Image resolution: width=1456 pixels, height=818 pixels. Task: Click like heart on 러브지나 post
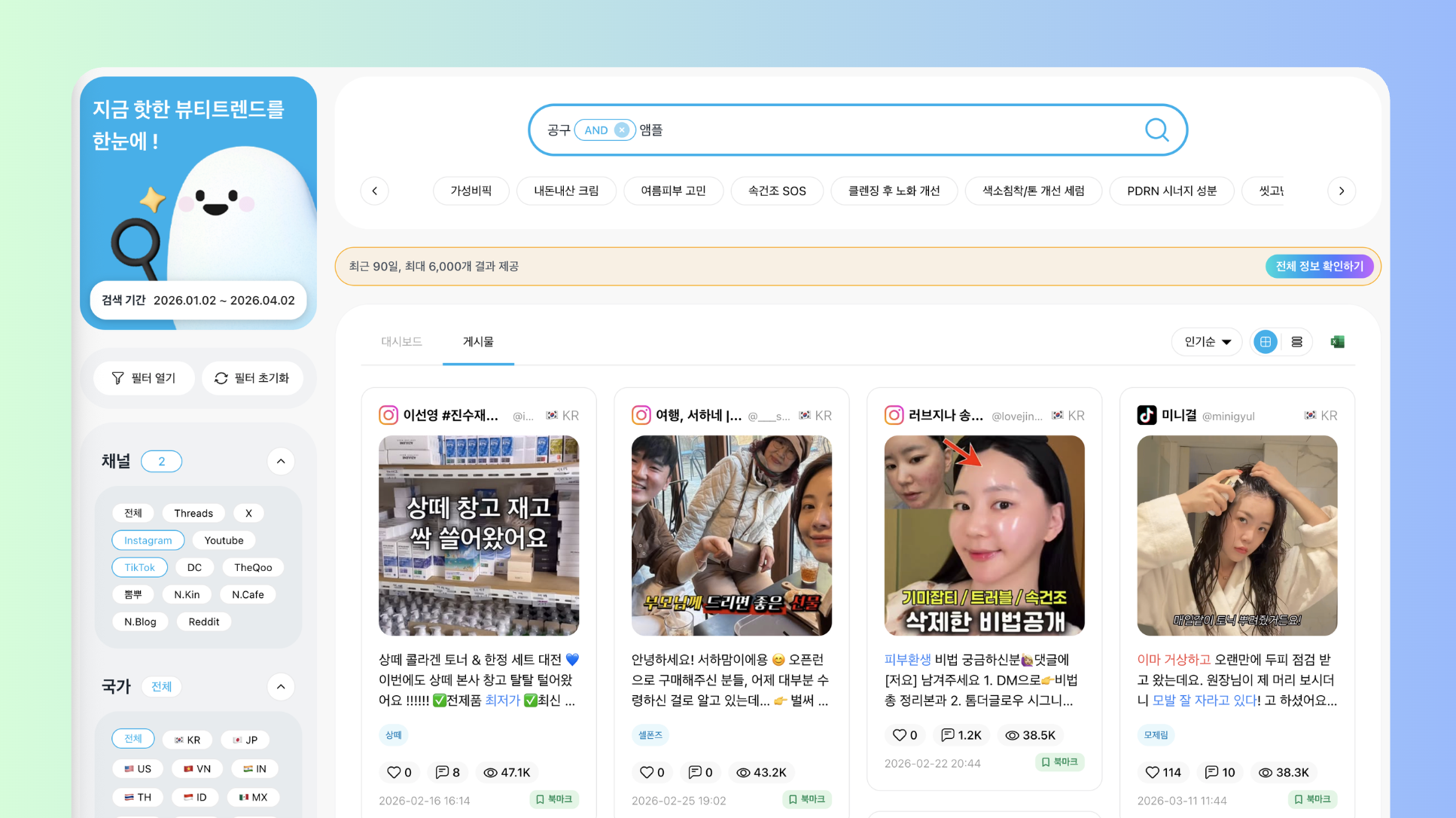tap(899, 735)
